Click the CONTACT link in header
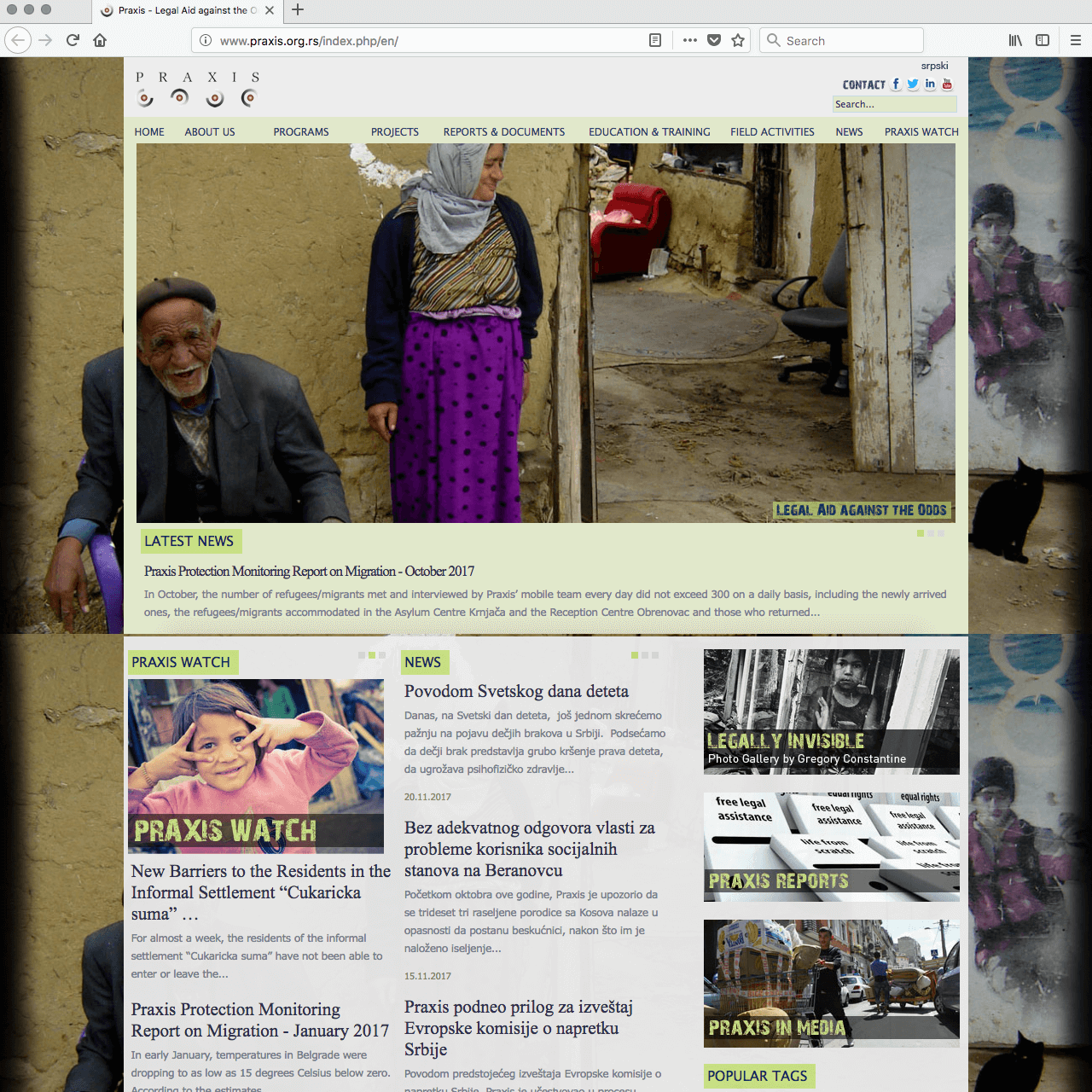The height and width of the screenshot is (1092, 1092). (x=863, y=84)
